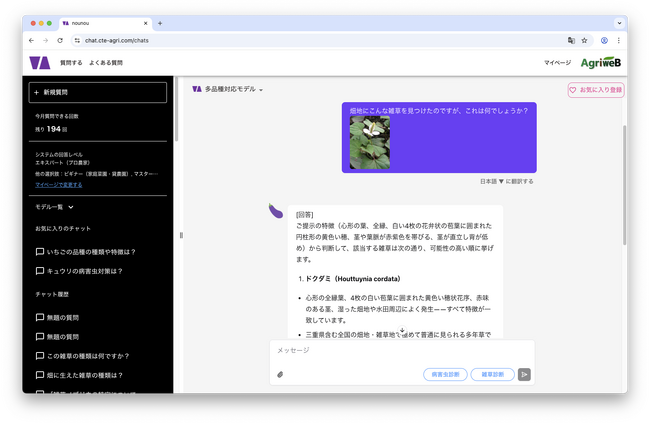
Task: Open the よくある質問 menu item
Action: [x=106, y=63]
